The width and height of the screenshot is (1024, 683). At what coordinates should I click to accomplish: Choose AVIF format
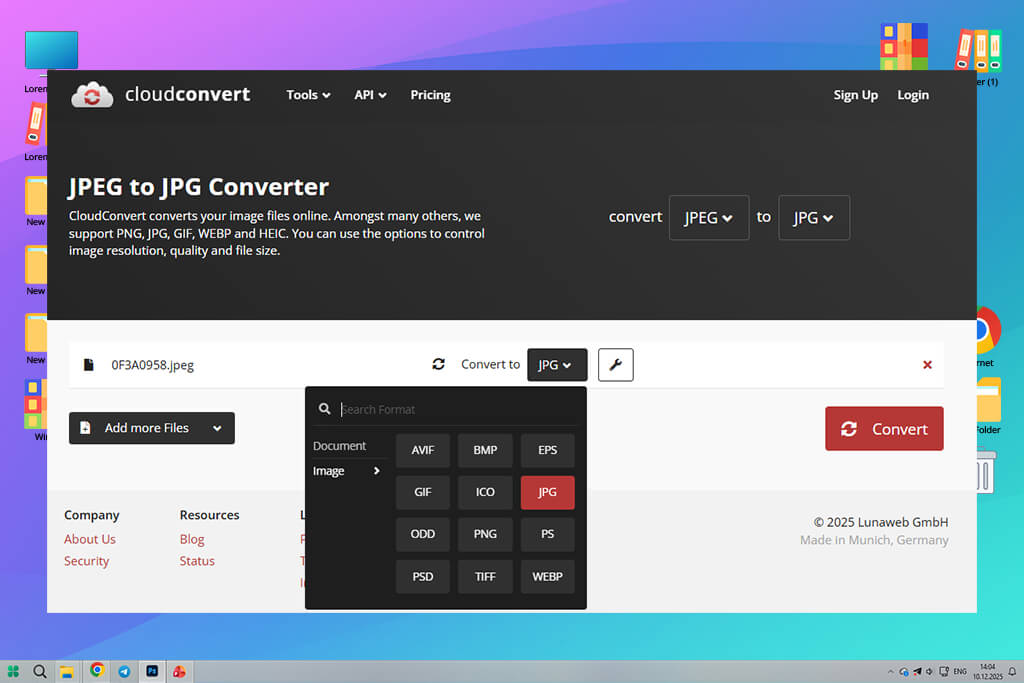[x=423, y=450]
